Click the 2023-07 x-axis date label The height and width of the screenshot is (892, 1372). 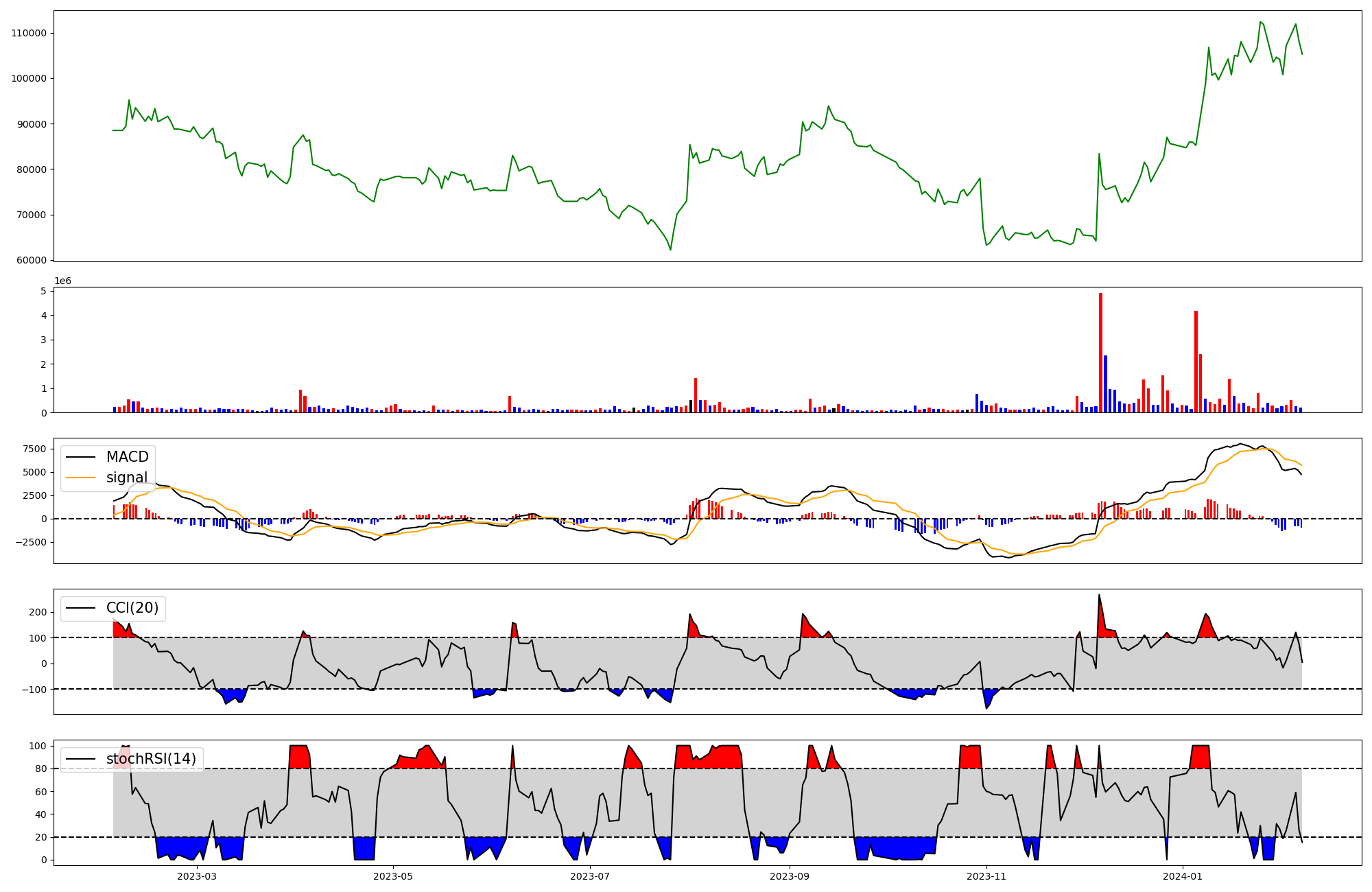(590, 876)
